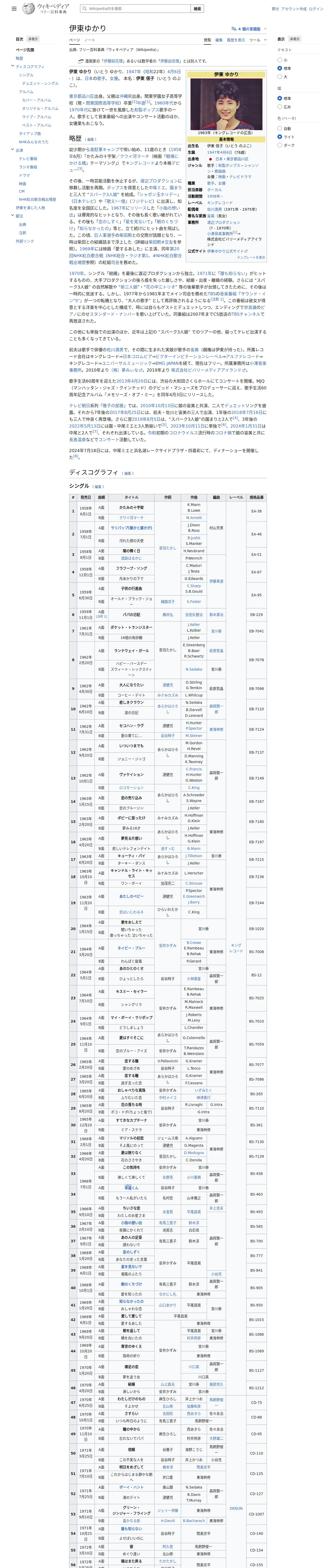Jump to アルバム in contents sidebar
The image size is (336, 1568).
pyautogui.click(x=26, y=92)
